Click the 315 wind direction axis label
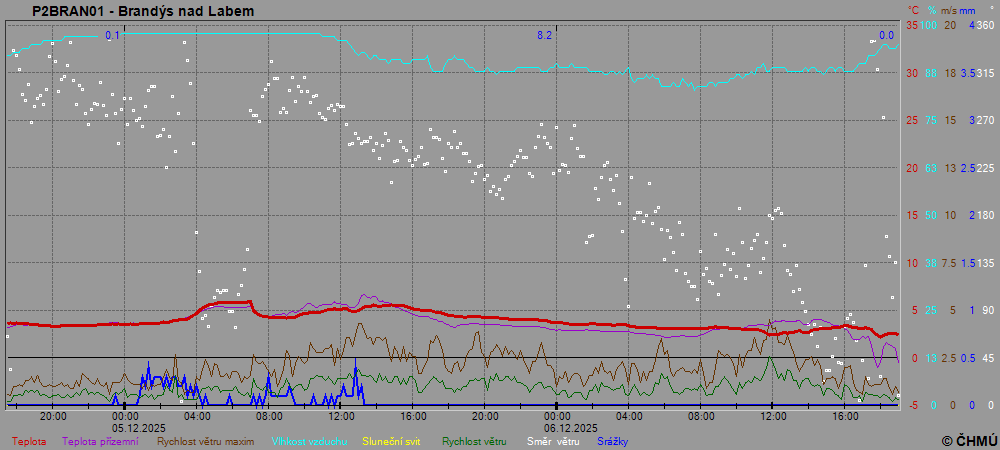The height and width of the screenshot is (450, 1000). (x=985, y=73)
